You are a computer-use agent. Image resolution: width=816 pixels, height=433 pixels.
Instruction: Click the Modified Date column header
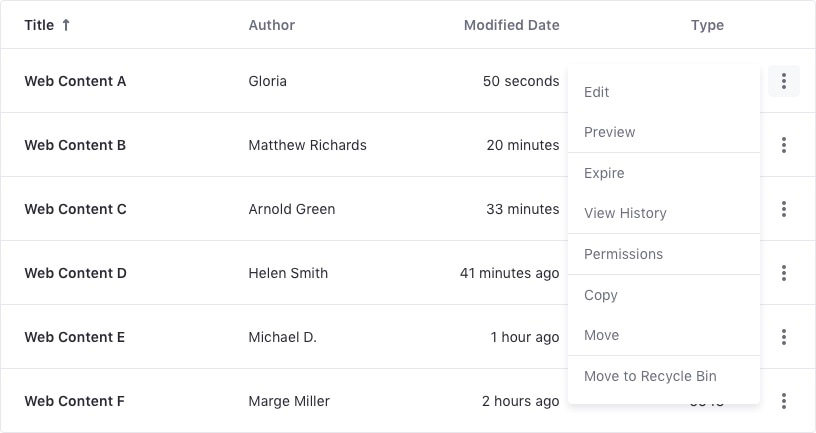[511, 25]
